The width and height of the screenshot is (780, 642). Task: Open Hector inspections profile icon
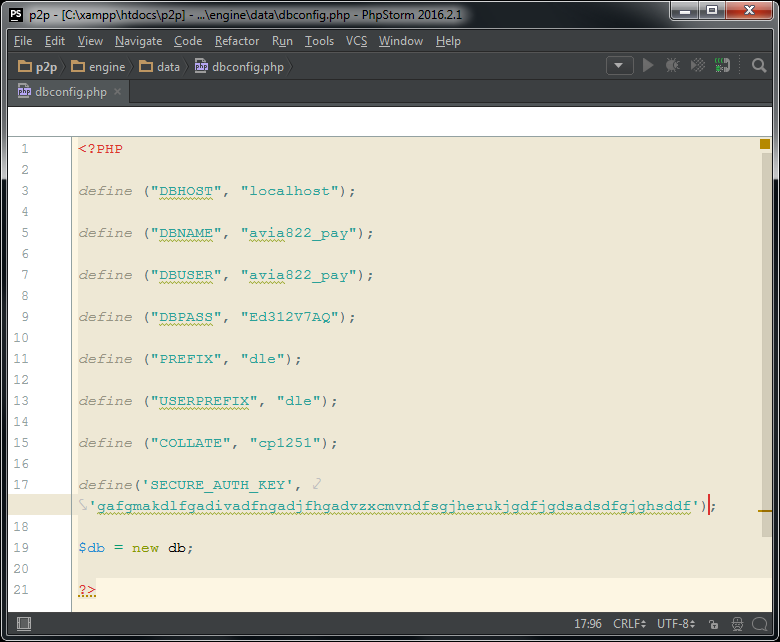[x=737, y=624]
